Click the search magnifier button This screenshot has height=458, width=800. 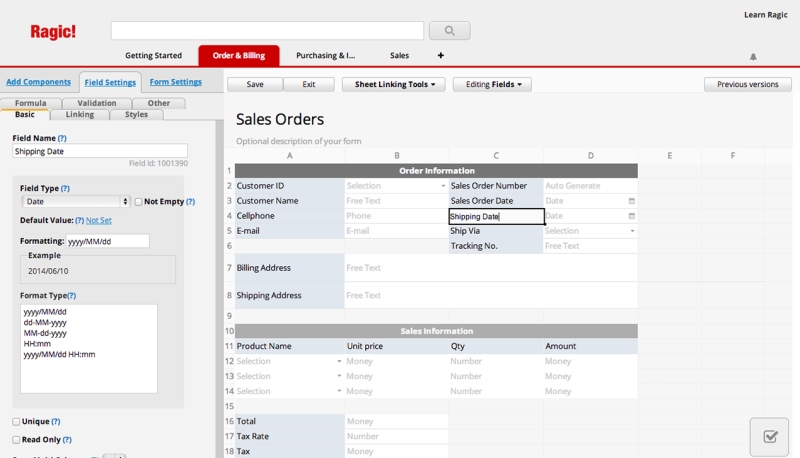(449, 31)
